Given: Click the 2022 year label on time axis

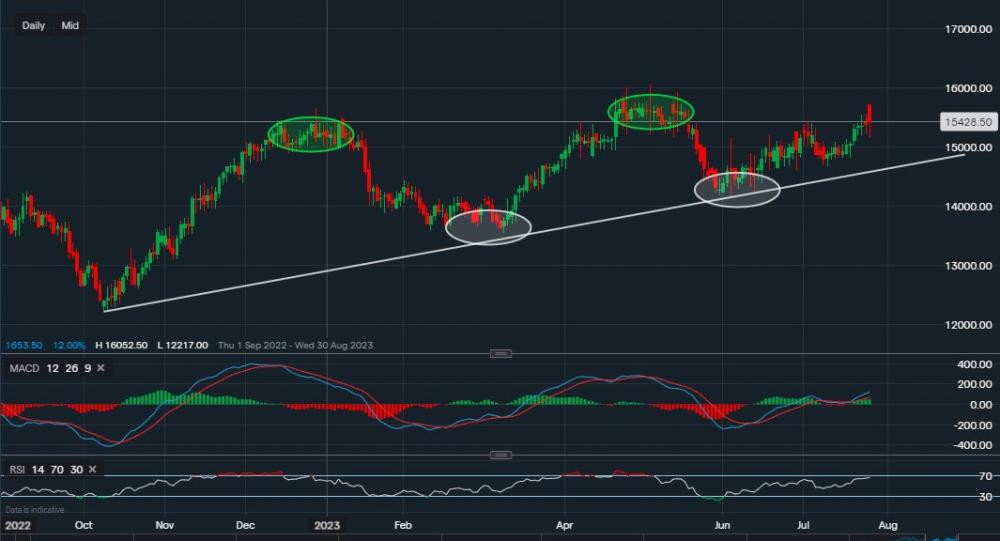Looking at the screenshot, I should pos(17,523).
